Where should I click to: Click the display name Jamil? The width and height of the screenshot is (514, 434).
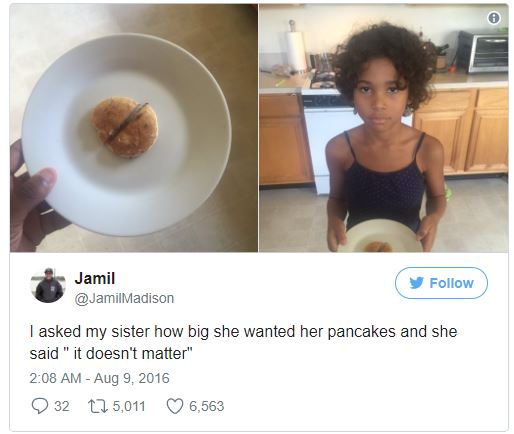click(x=95, y=278)
